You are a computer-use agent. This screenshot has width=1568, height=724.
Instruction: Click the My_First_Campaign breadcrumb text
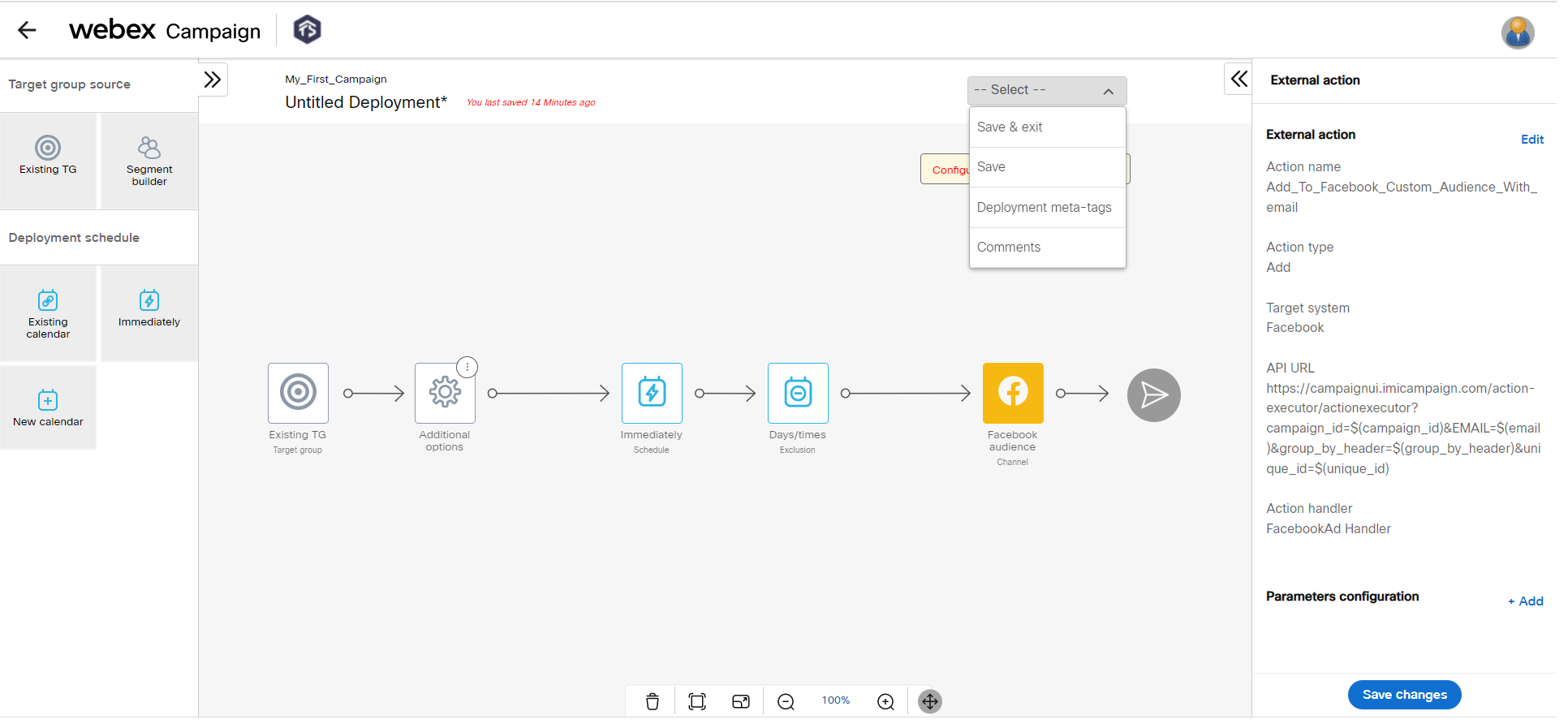click(336, 80)
